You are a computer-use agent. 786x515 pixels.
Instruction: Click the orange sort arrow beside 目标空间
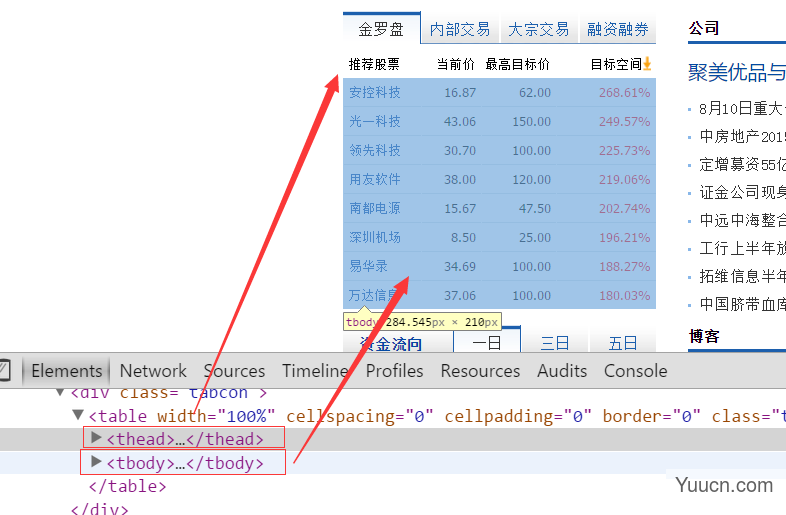tap(647, 64)
